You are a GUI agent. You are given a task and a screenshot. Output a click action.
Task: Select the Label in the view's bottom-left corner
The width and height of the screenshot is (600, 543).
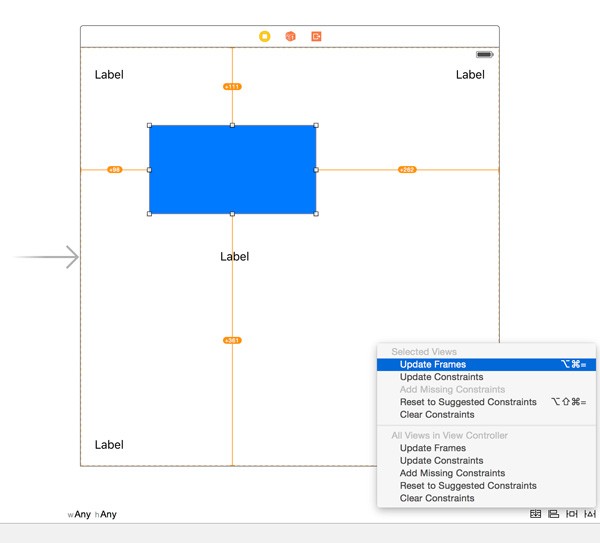109,445
